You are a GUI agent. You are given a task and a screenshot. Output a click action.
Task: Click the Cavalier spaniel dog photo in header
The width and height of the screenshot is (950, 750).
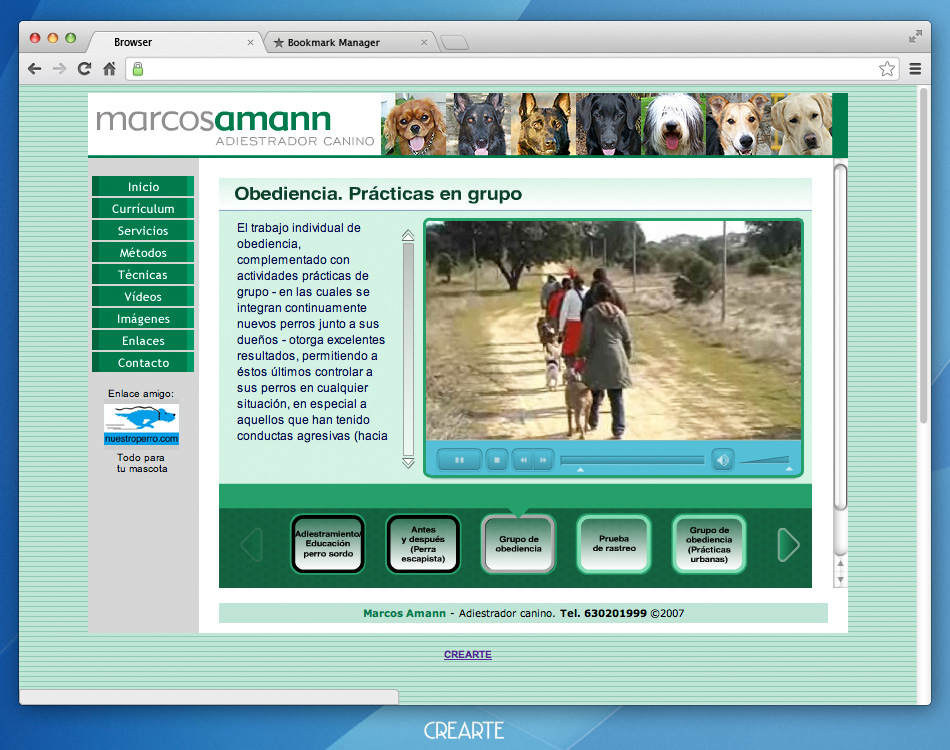415,125
